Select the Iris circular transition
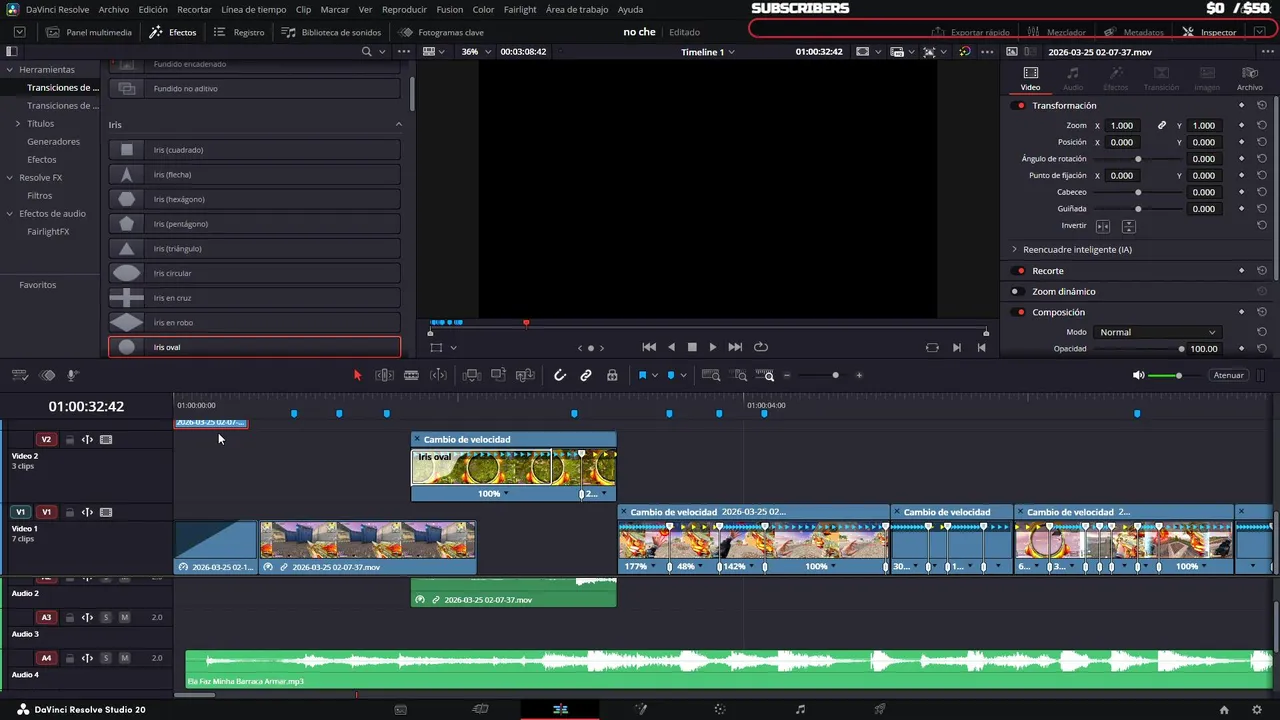Viewport: 1280px width, 720px height. (254, 273)
